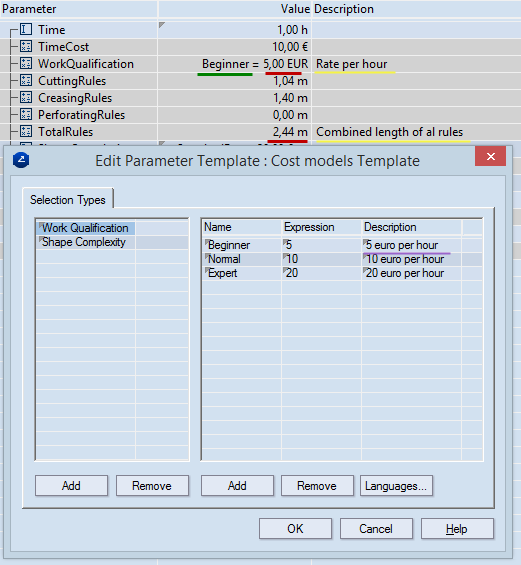Close the Edit Parameter Template dialog
521x565 pixels.
(490, 156)
